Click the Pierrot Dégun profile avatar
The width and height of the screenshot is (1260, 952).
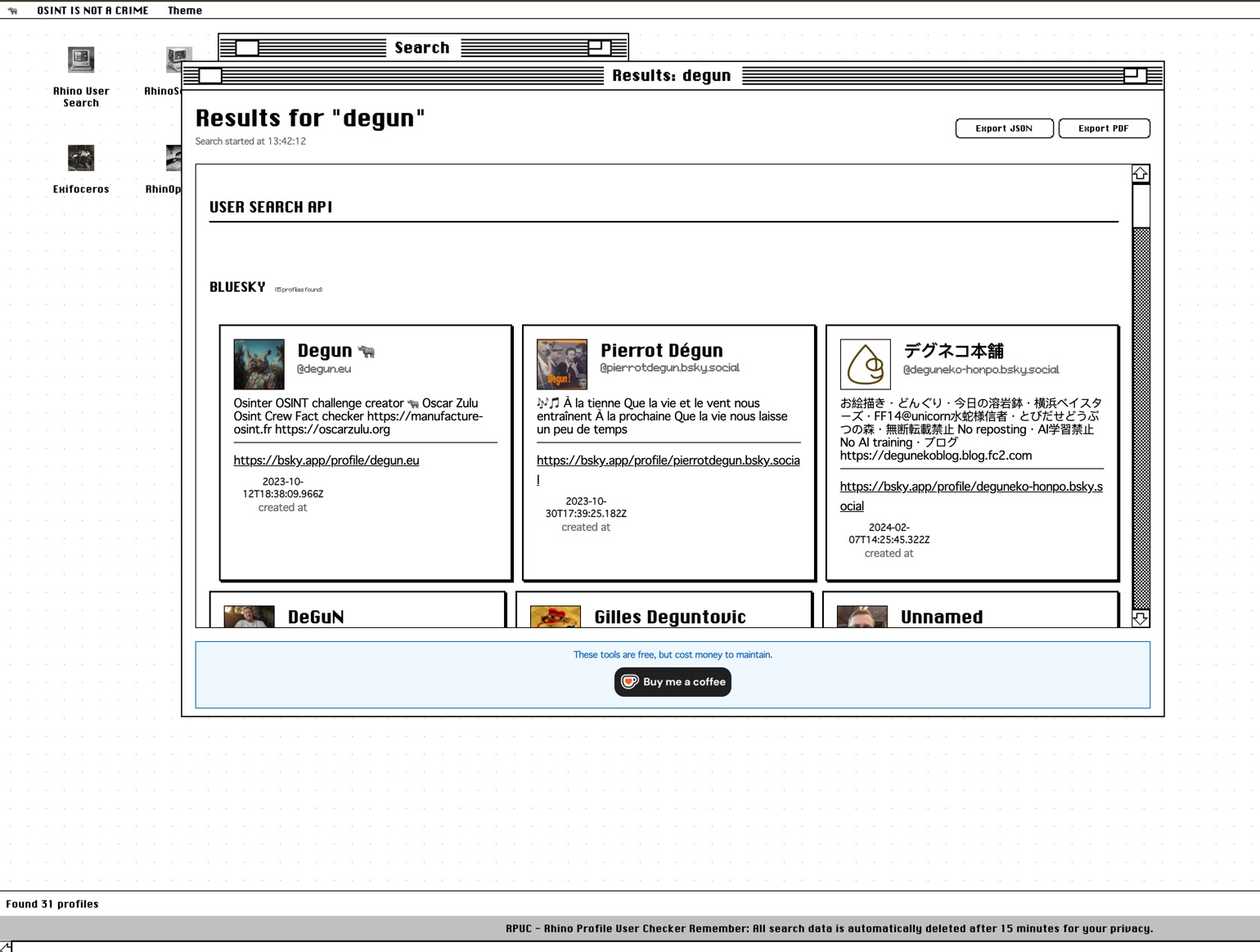(562, 364)
